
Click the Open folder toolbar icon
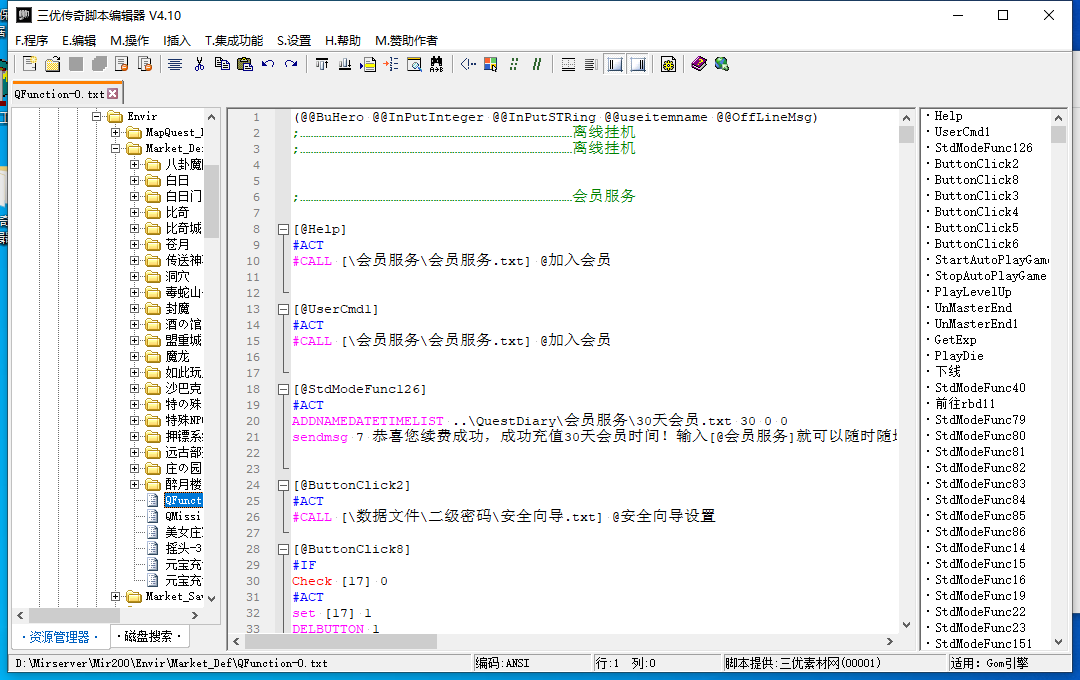(x=52, y=64)
